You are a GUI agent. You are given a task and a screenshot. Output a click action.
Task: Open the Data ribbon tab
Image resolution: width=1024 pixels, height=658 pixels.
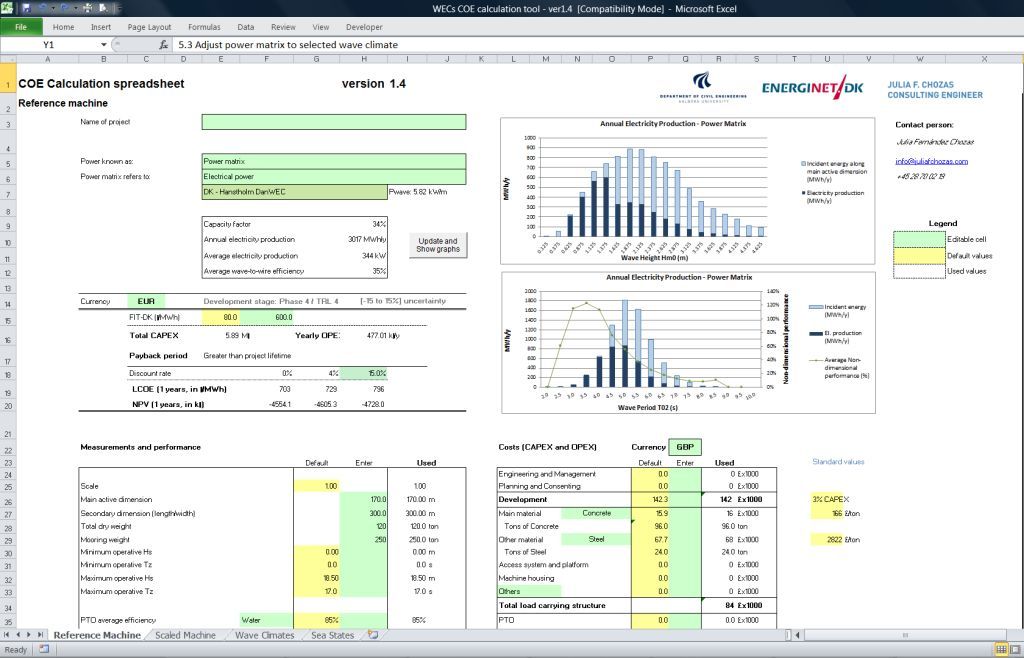point(246,27)
